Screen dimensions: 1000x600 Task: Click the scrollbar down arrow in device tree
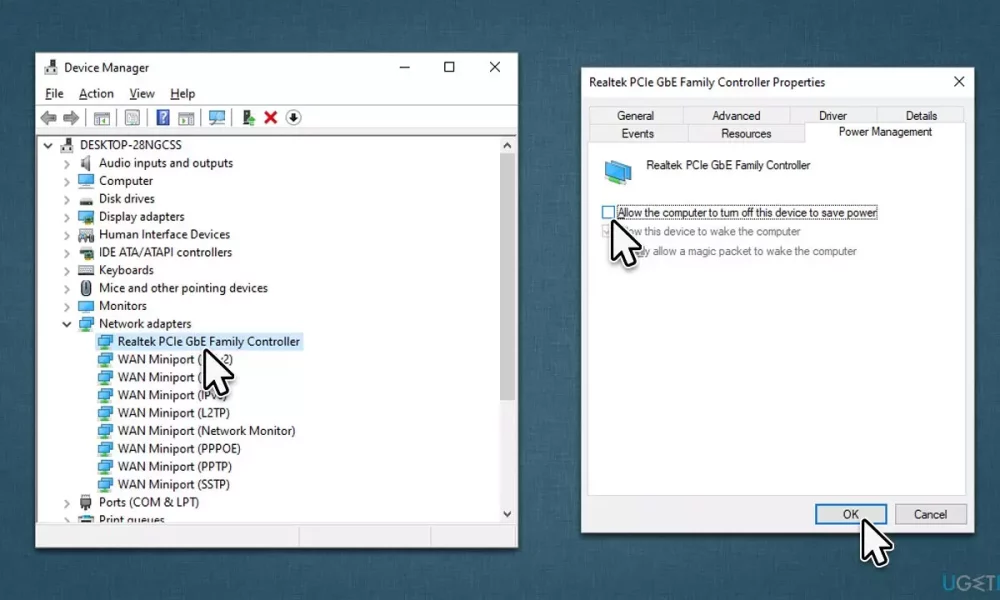pos(507,514)
